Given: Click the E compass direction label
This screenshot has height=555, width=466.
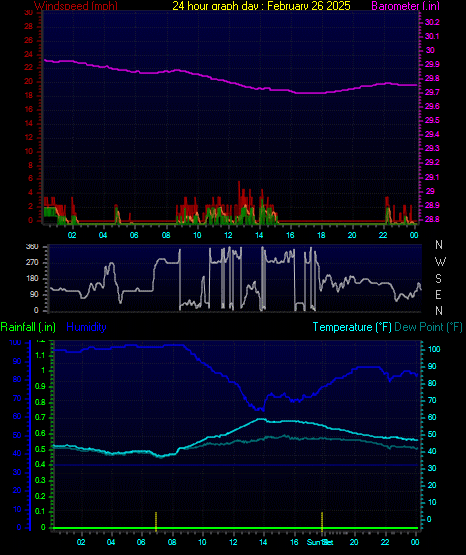Looking at the screenshot, I should tap(438, 294).
